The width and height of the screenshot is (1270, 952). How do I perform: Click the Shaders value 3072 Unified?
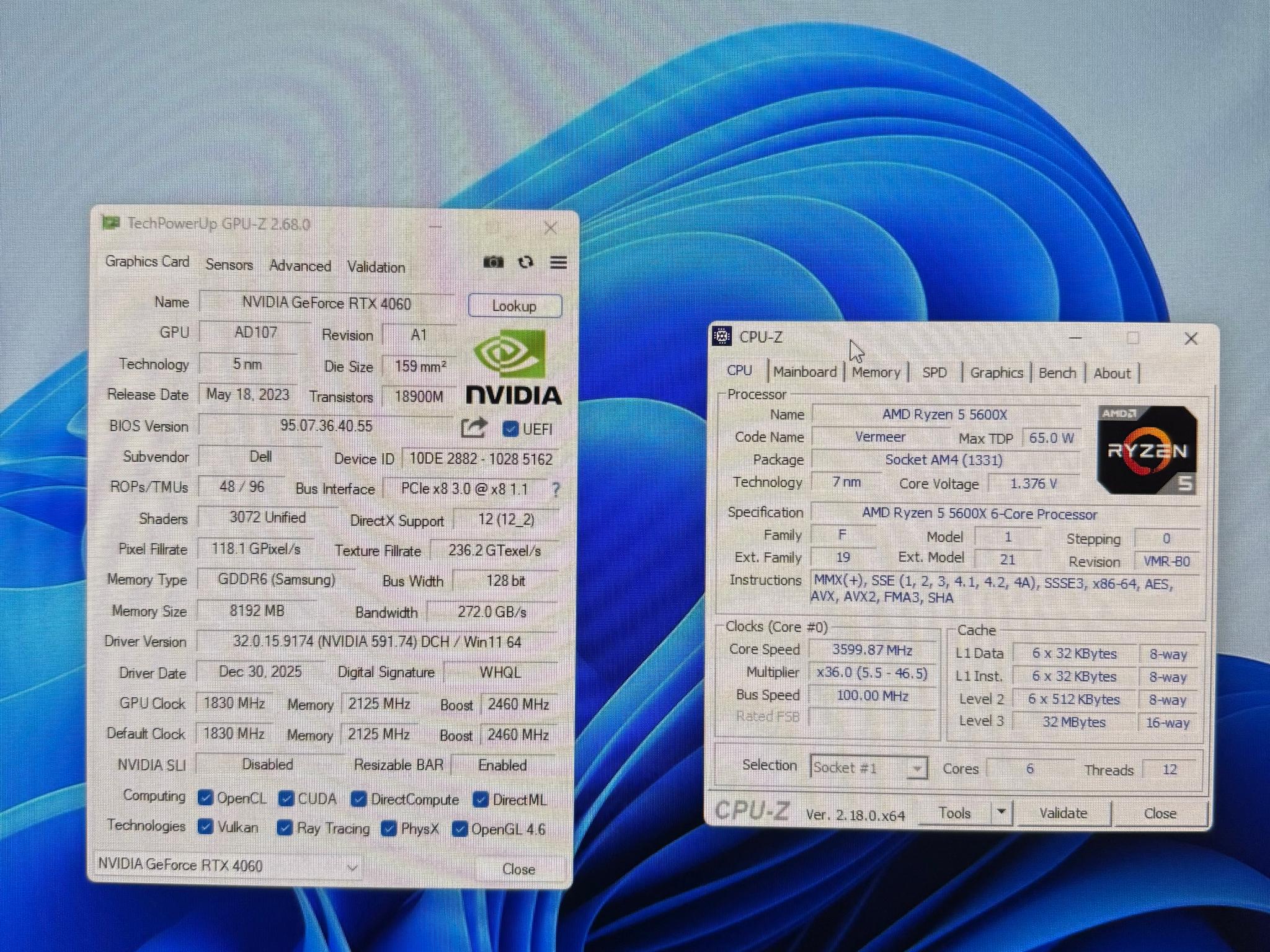[x=268, y=518]
